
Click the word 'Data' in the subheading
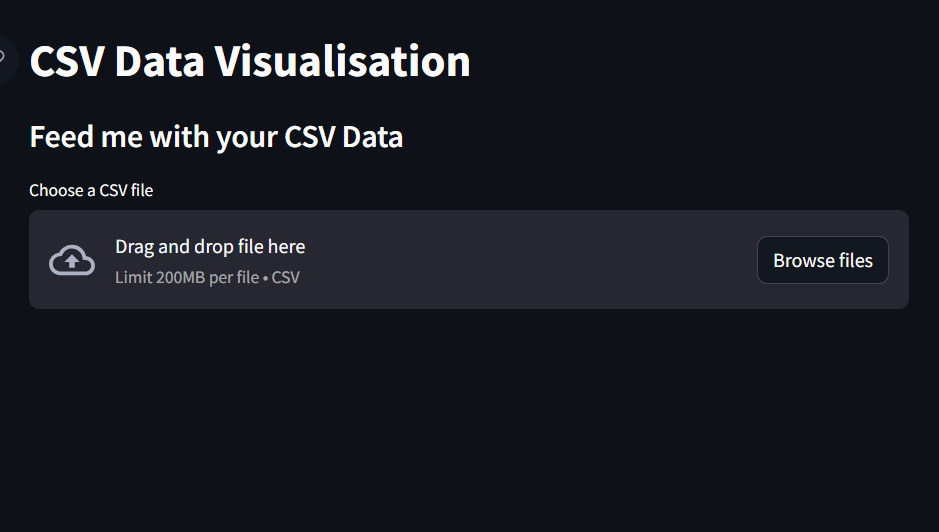click(372, 137)
